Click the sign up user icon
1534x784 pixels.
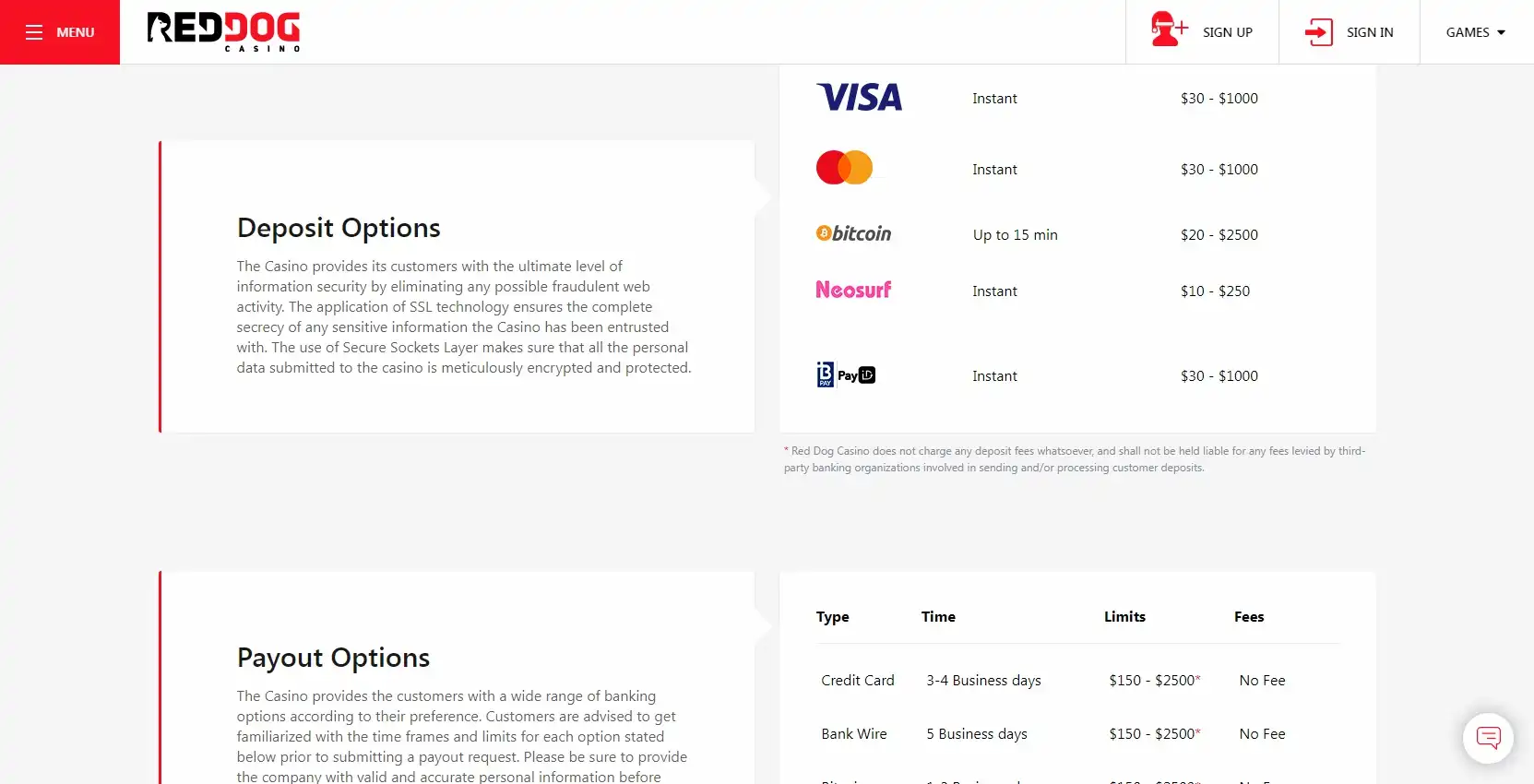pos(1169,30)
